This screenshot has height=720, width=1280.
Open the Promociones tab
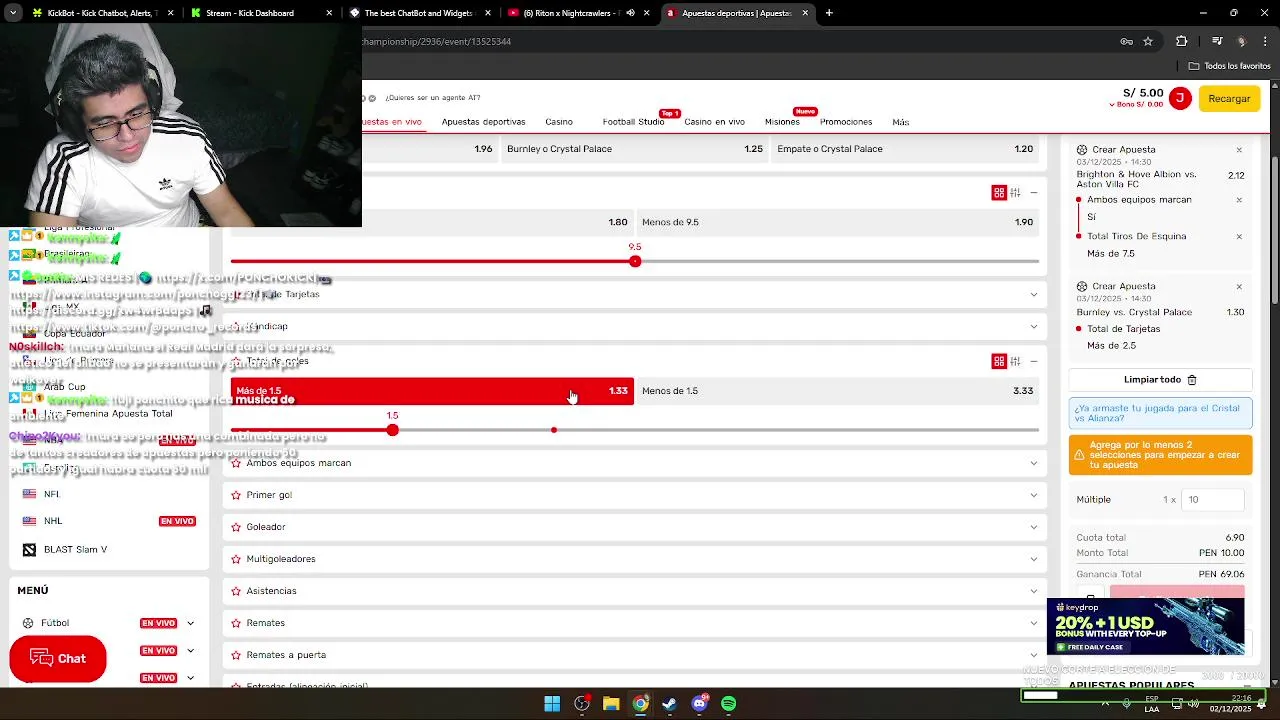[x=846, y=122]
